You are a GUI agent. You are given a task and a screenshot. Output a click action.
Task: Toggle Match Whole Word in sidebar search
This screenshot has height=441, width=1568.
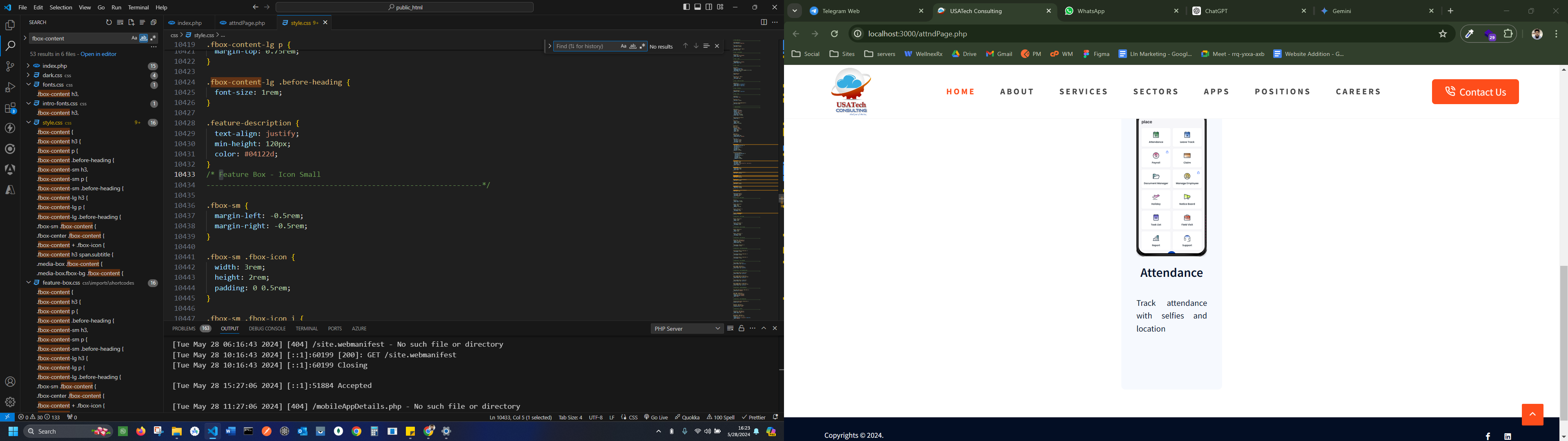tap(144, 38)
